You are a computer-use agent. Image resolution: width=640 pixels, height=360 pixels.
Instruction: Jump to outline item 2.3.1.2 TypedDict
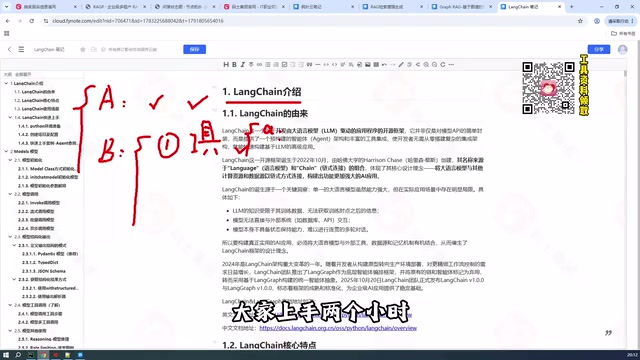click(x=40, y=262)
